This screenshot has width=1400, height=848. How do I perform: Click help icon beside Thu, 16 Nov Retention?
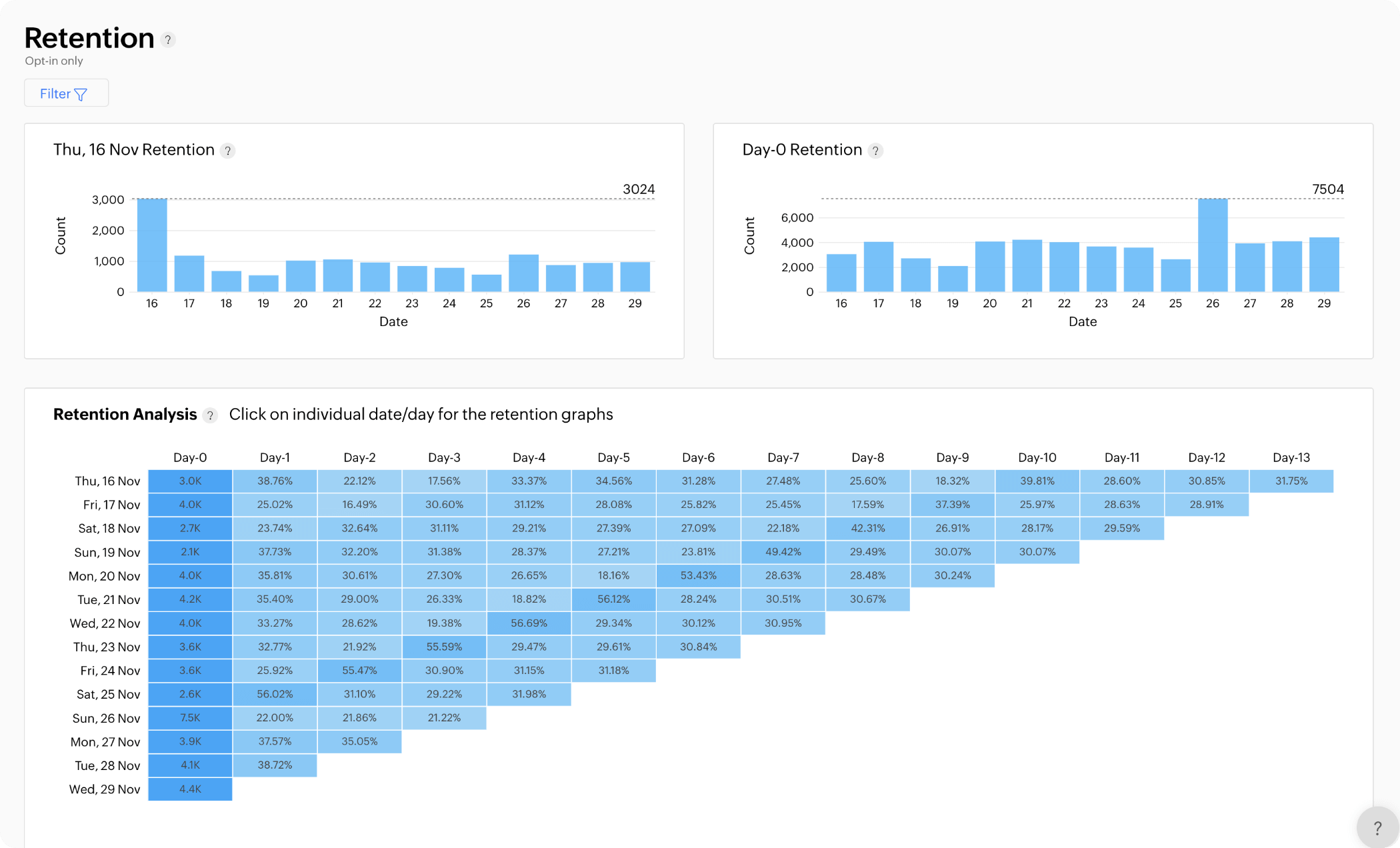(x=228, y=151)
